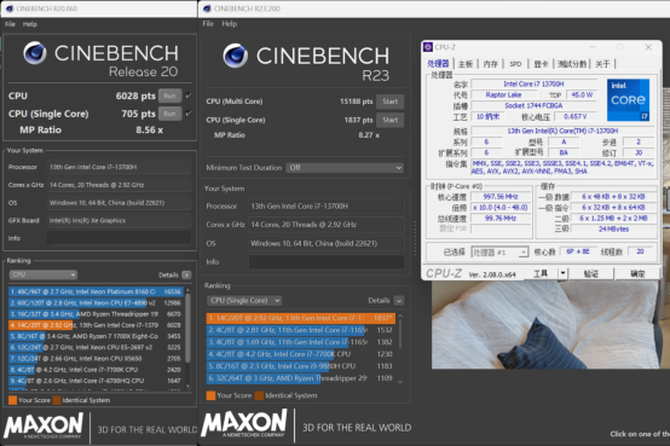Start the CPU (Multi Core) test in R23
This screenshot has width=670, height=446.
point(390,102)
